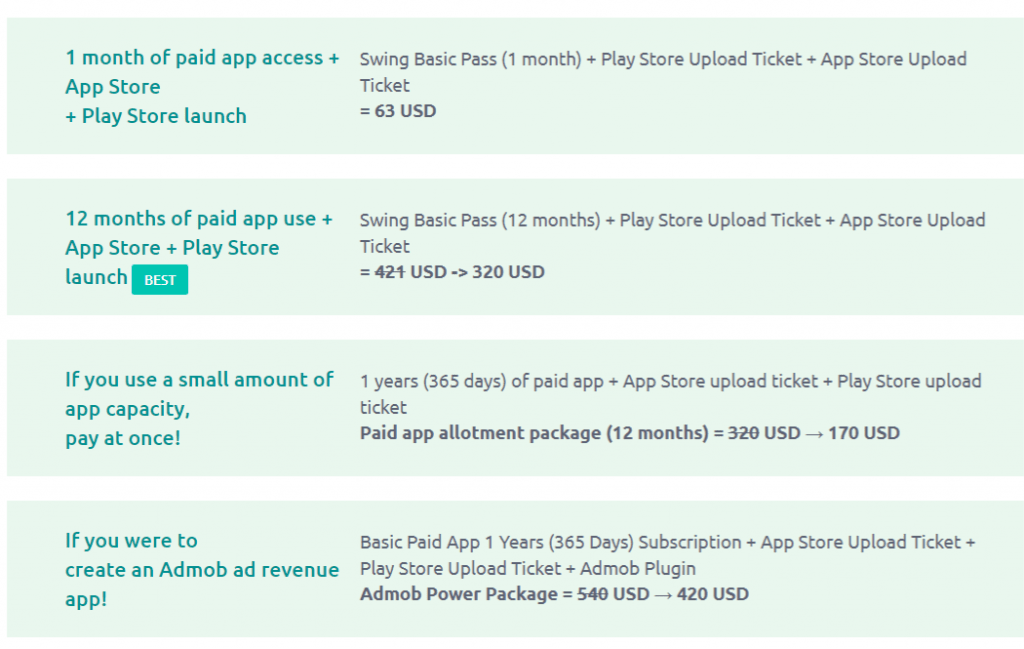Select the 'create an Admob ad revenue app' heading
Screen dimensions: 1024x649
click(x=202, y=570)
